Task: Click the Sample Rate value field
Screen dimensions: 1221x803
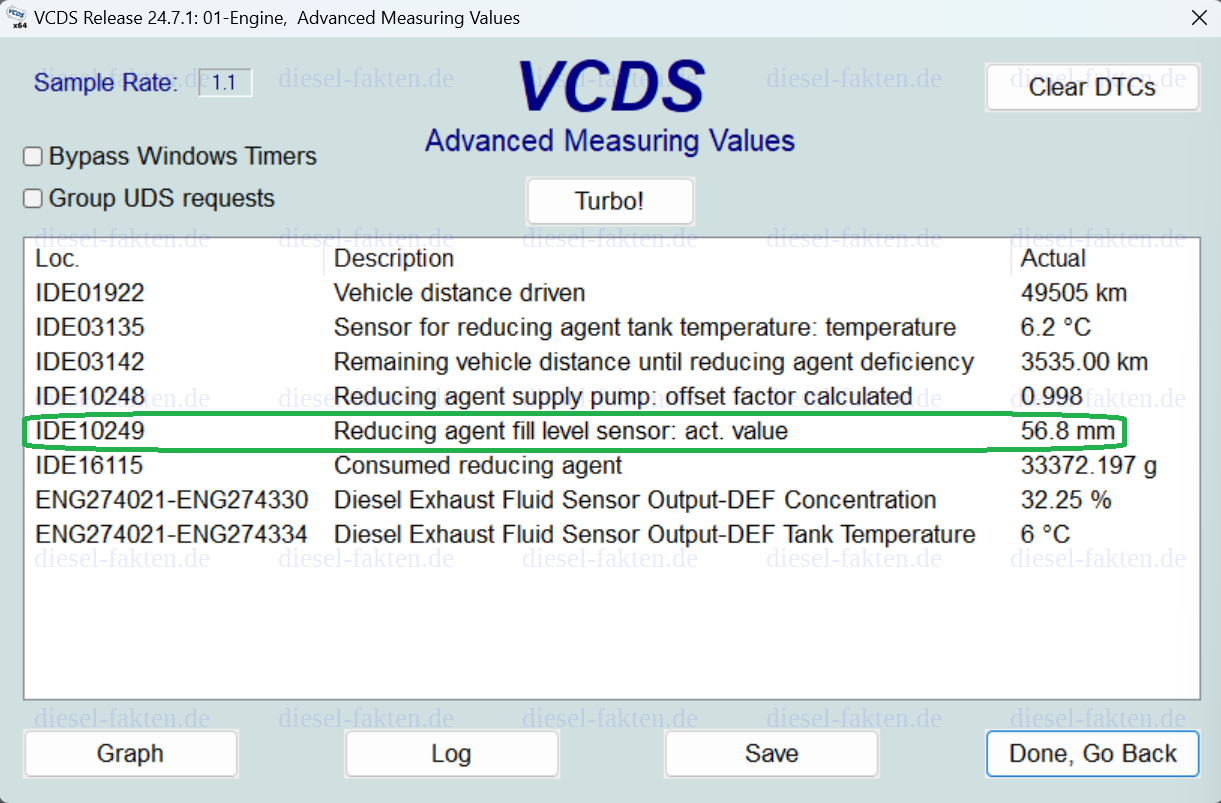Action: [x=225, y=82]
